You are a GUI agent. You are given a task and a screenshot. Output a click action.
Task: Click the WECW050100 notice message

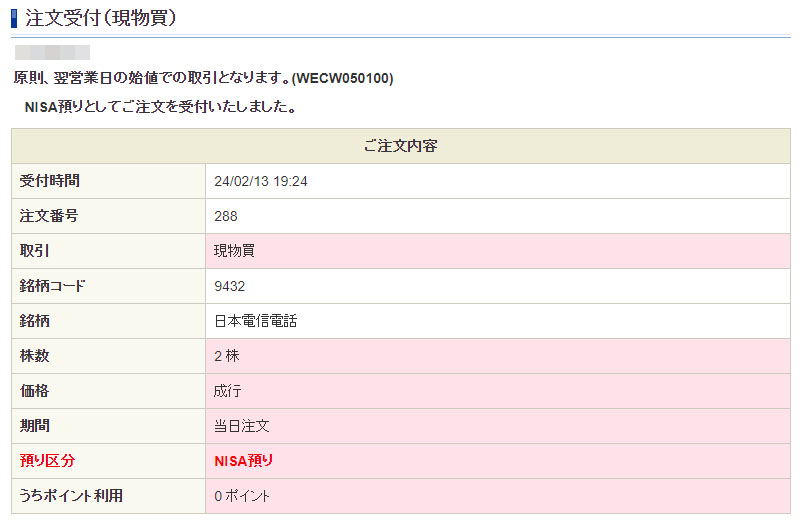(203, 78)
